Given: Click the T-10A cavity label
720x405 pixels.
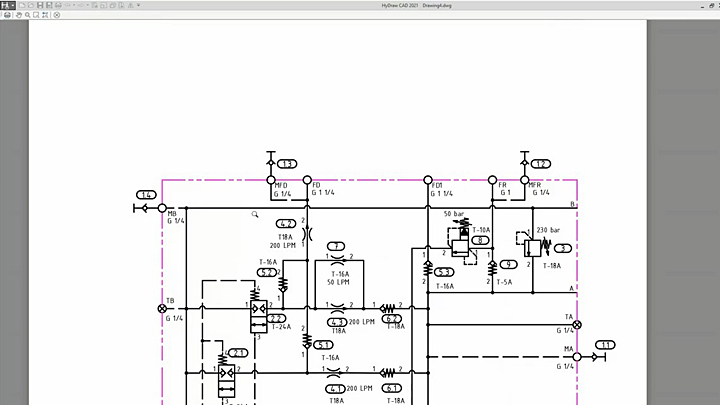Looking at the screenshot, I should pos(481,230).
